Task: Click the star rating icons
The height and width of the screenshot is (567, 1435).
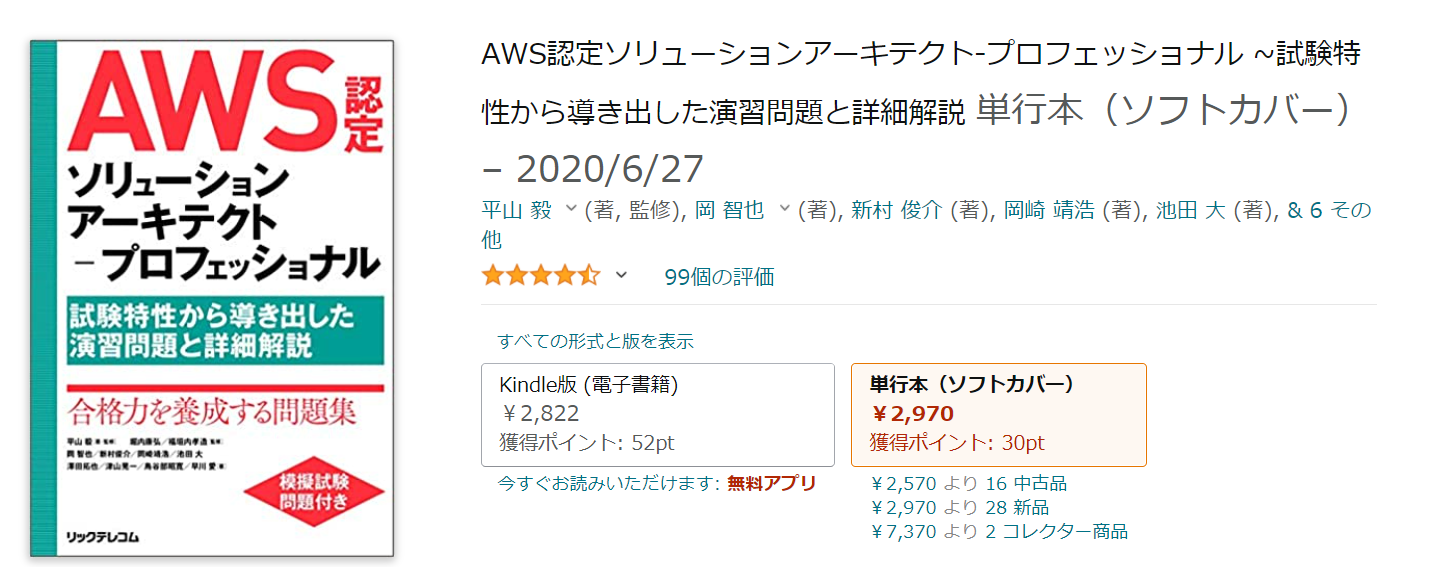Action: pyautogui.click(x=541, y=275)
